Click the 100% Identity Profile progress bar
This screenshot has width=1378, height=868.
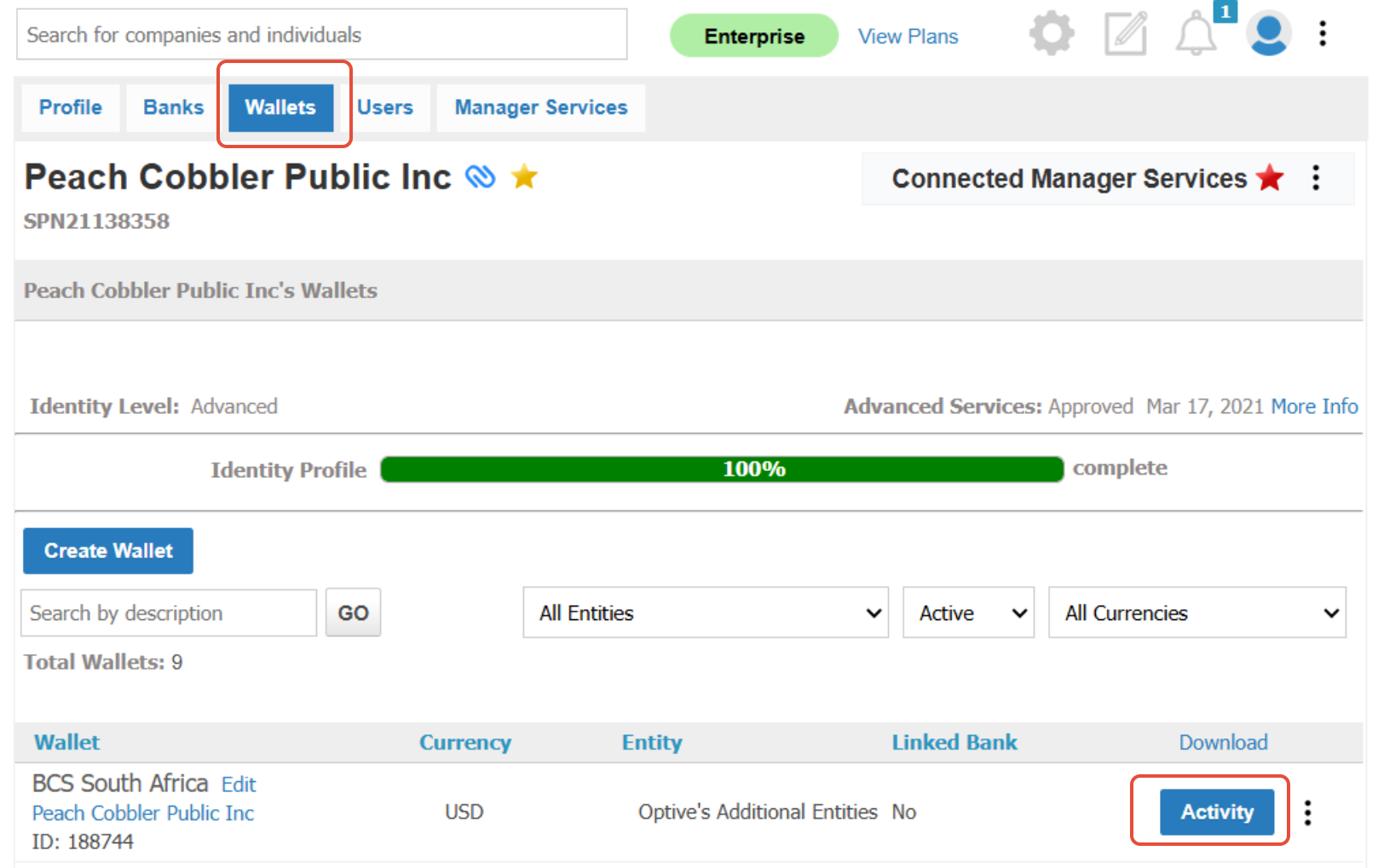(722, 468)
